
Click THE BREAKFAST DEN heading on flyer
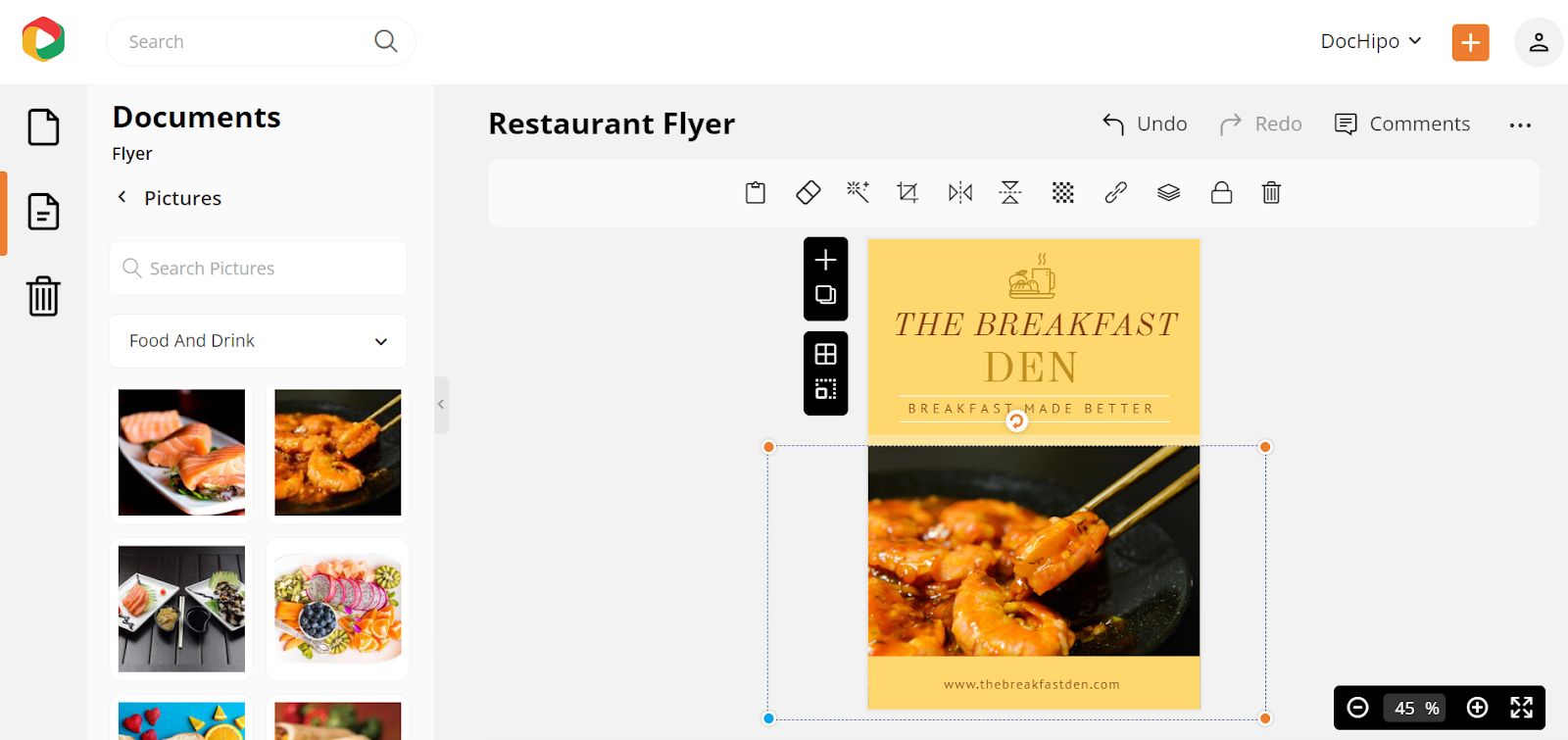click(x=1035, y=347)
